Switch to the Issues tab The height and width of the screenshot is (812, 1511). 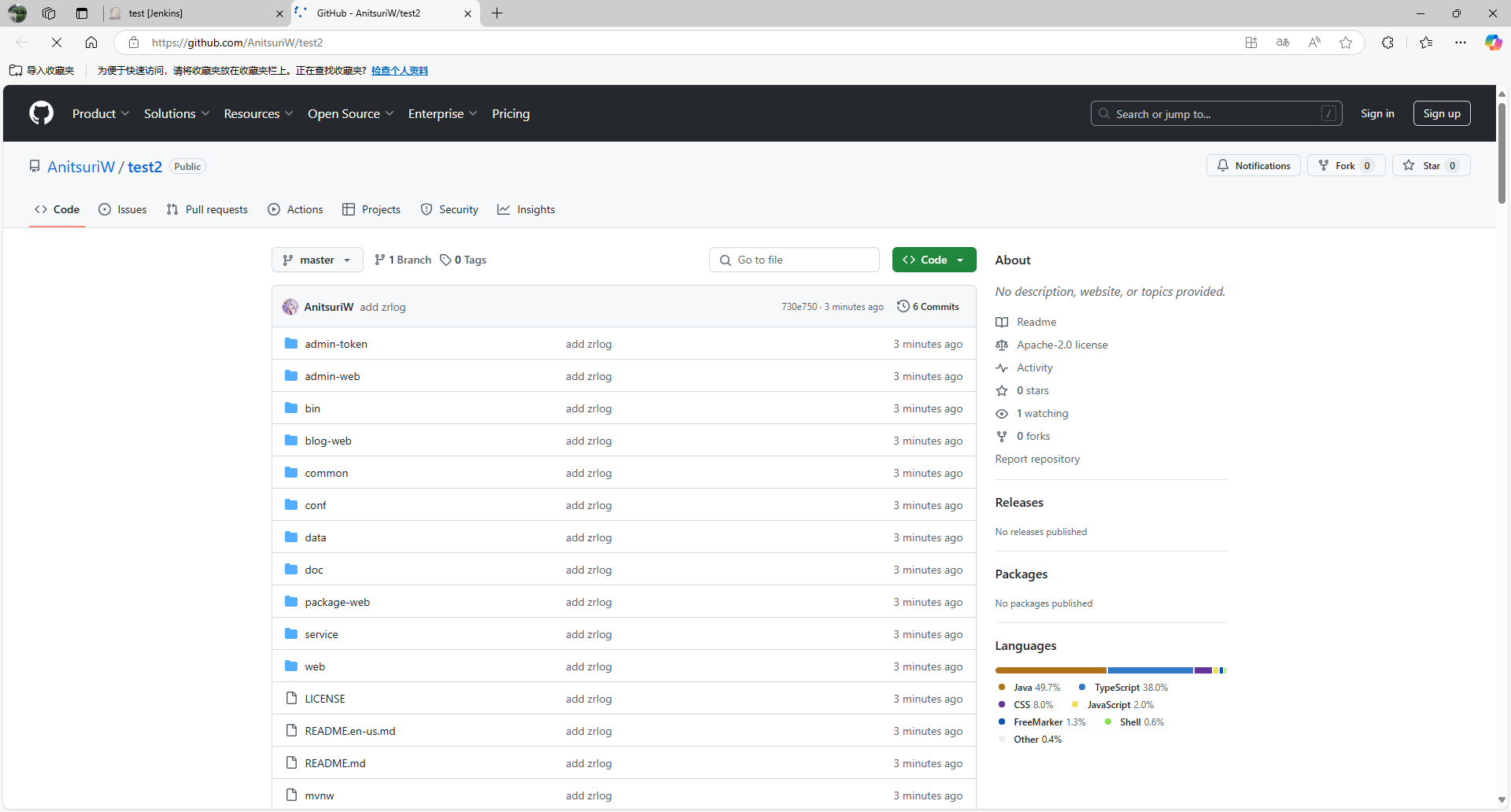pos(123,210)
